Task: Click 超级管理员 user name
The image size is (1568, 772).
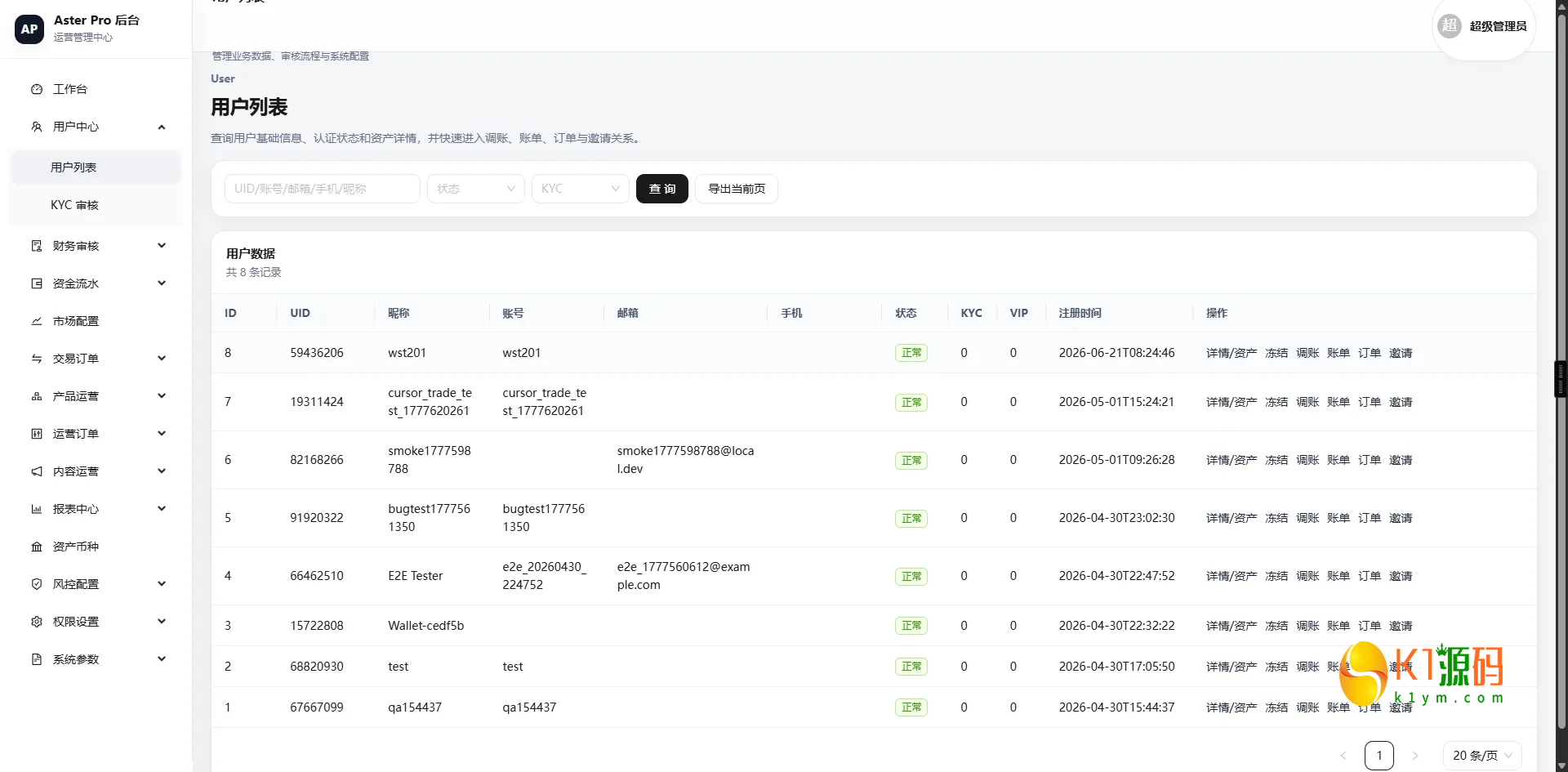Action: pos(1498,26)
